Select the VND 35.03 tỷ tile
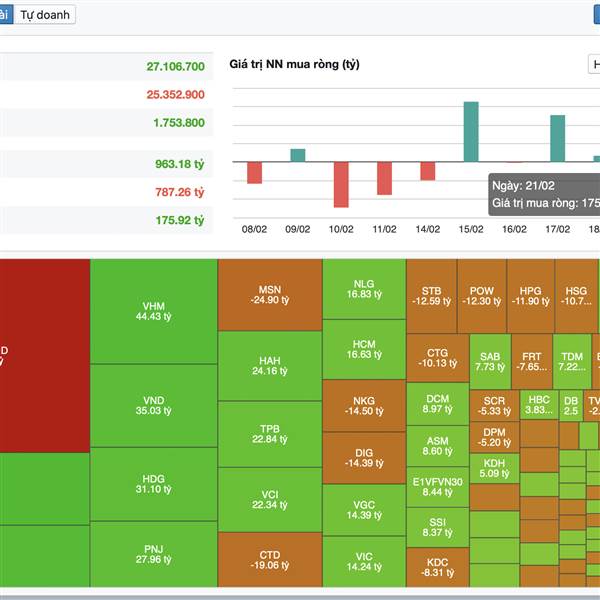Image resolution: width=600 pixels, height=600 pixels. pyautogui.click(x=153, y=405)
